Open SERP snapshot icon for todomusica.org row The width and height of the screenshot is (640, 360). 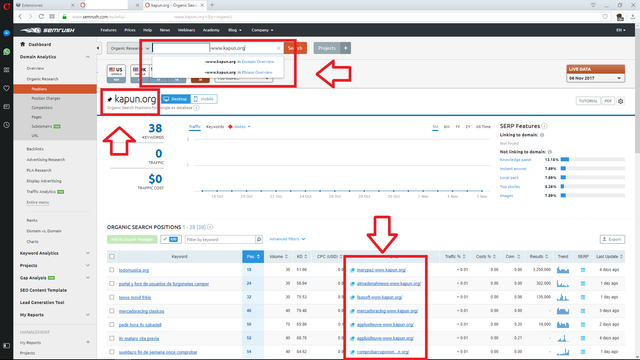coord(583,270)
